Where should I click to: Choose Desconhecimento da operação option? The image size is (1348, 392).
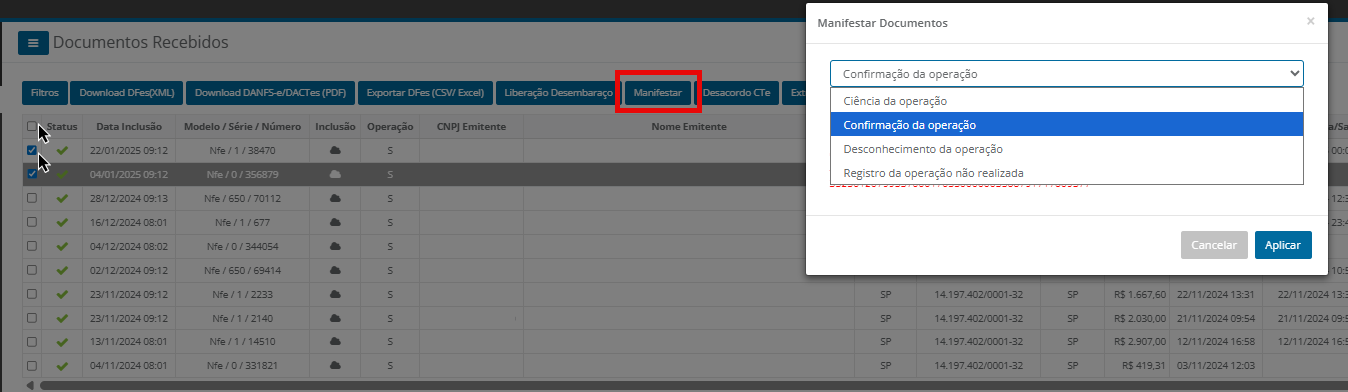[1067, 149]
